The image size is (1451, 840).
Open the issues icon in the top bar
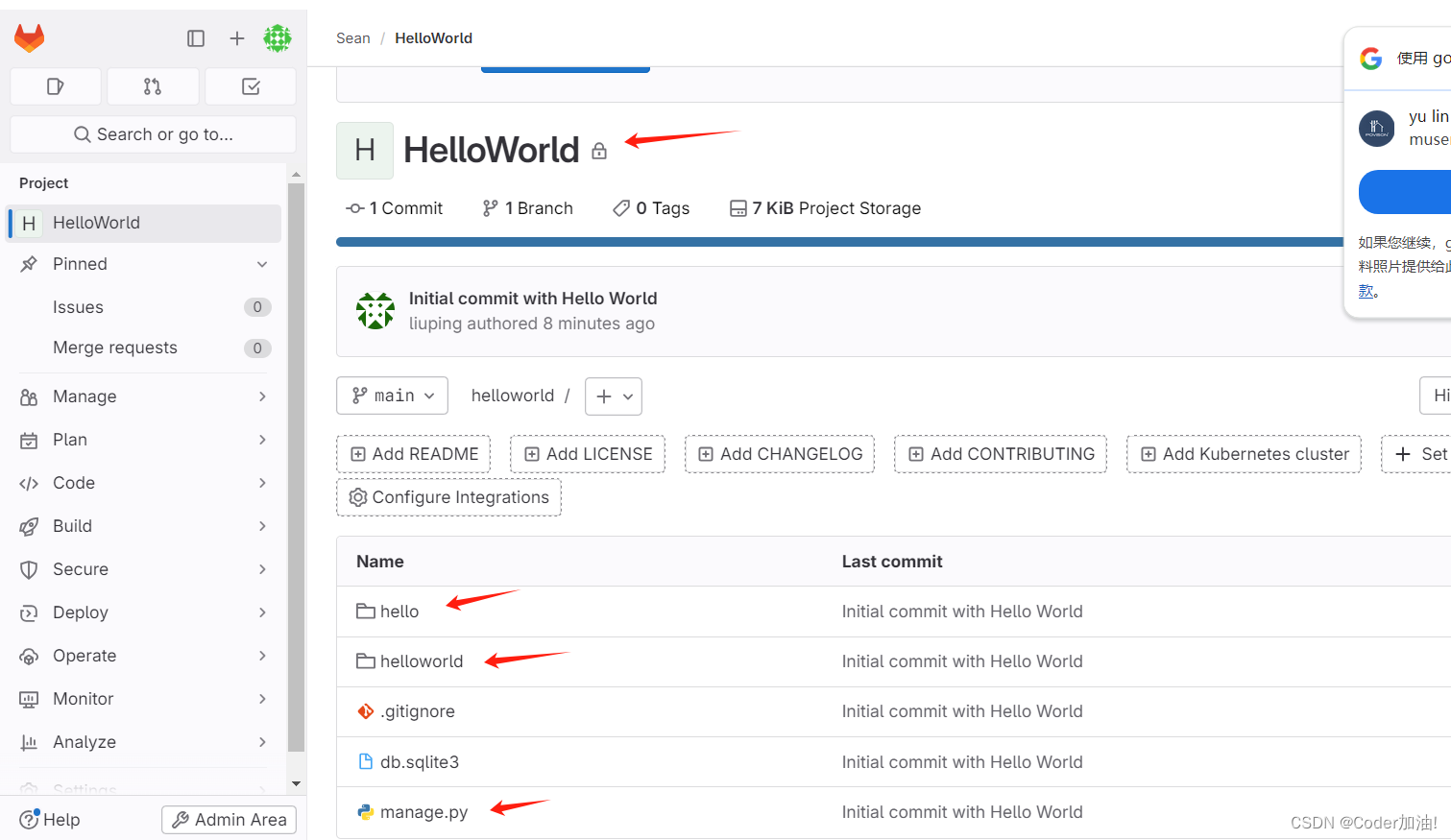(55, 85)
